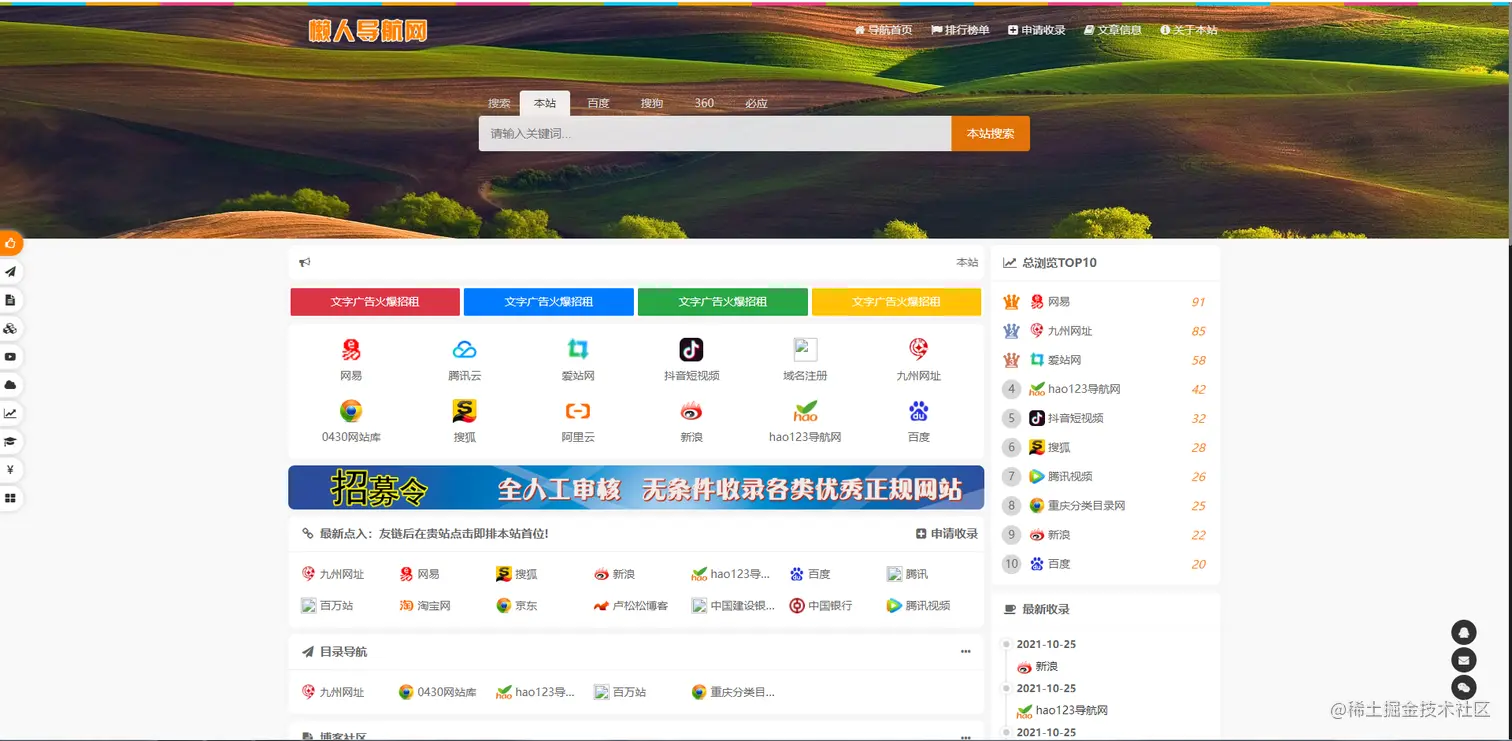
Task: Open 京东 in the 最新点入 list
Action: click(517, 605)
